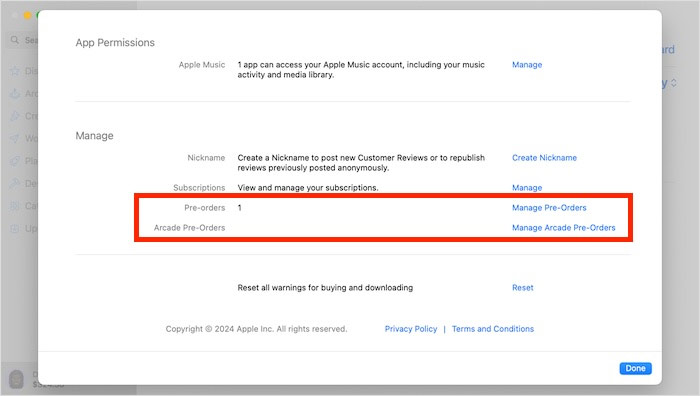The height and width of the screenshot is (396, 700).
Task: Click the account avatar in sidebar bottom
Action: (x=17, y=379)
